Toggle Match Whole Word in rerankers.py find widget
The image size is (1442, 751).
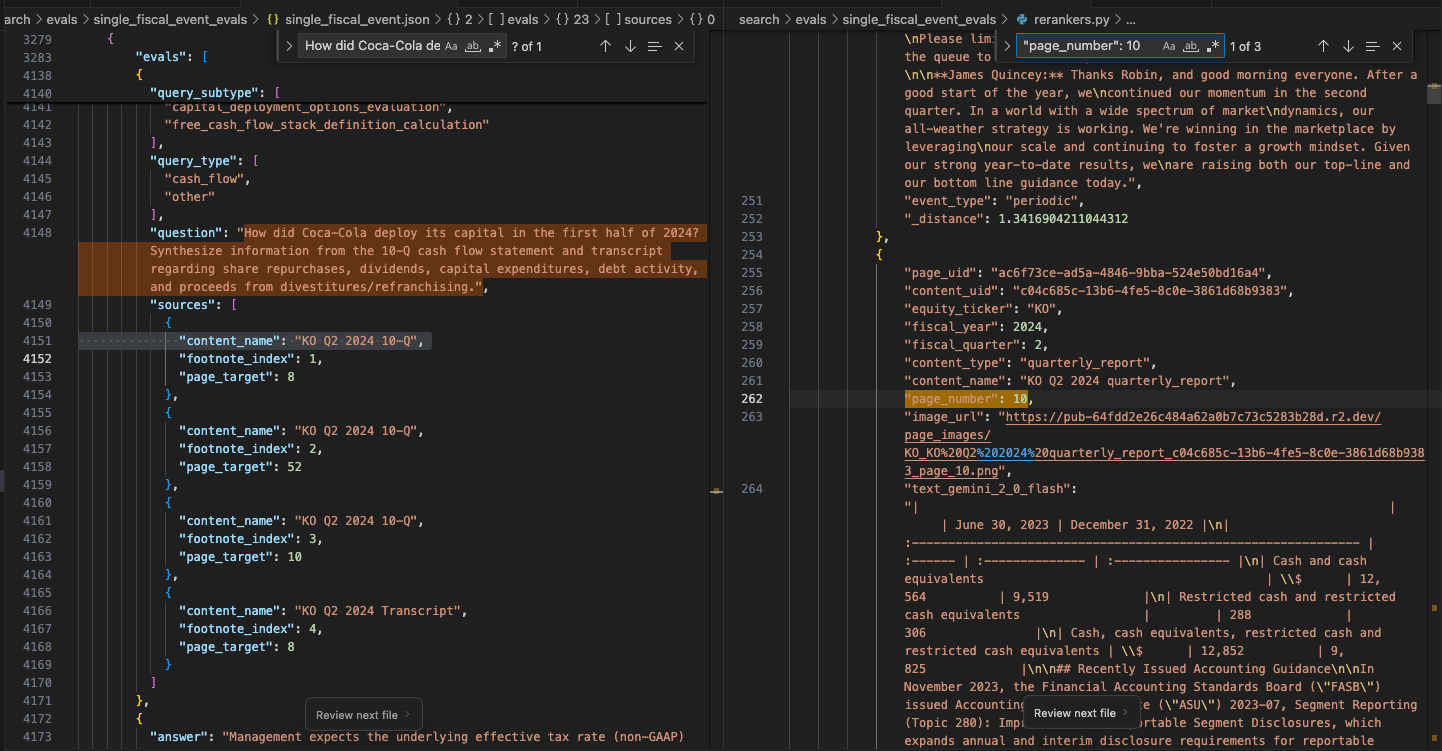coord(1191,46)
